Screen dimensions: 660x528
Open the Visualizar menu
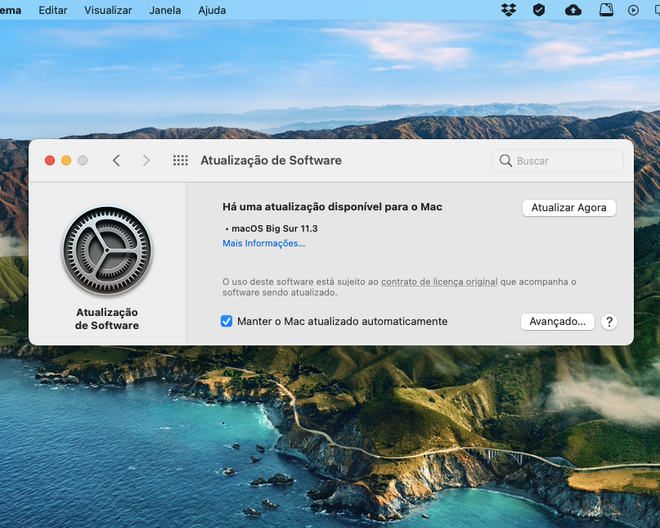(x=108, y=10)
